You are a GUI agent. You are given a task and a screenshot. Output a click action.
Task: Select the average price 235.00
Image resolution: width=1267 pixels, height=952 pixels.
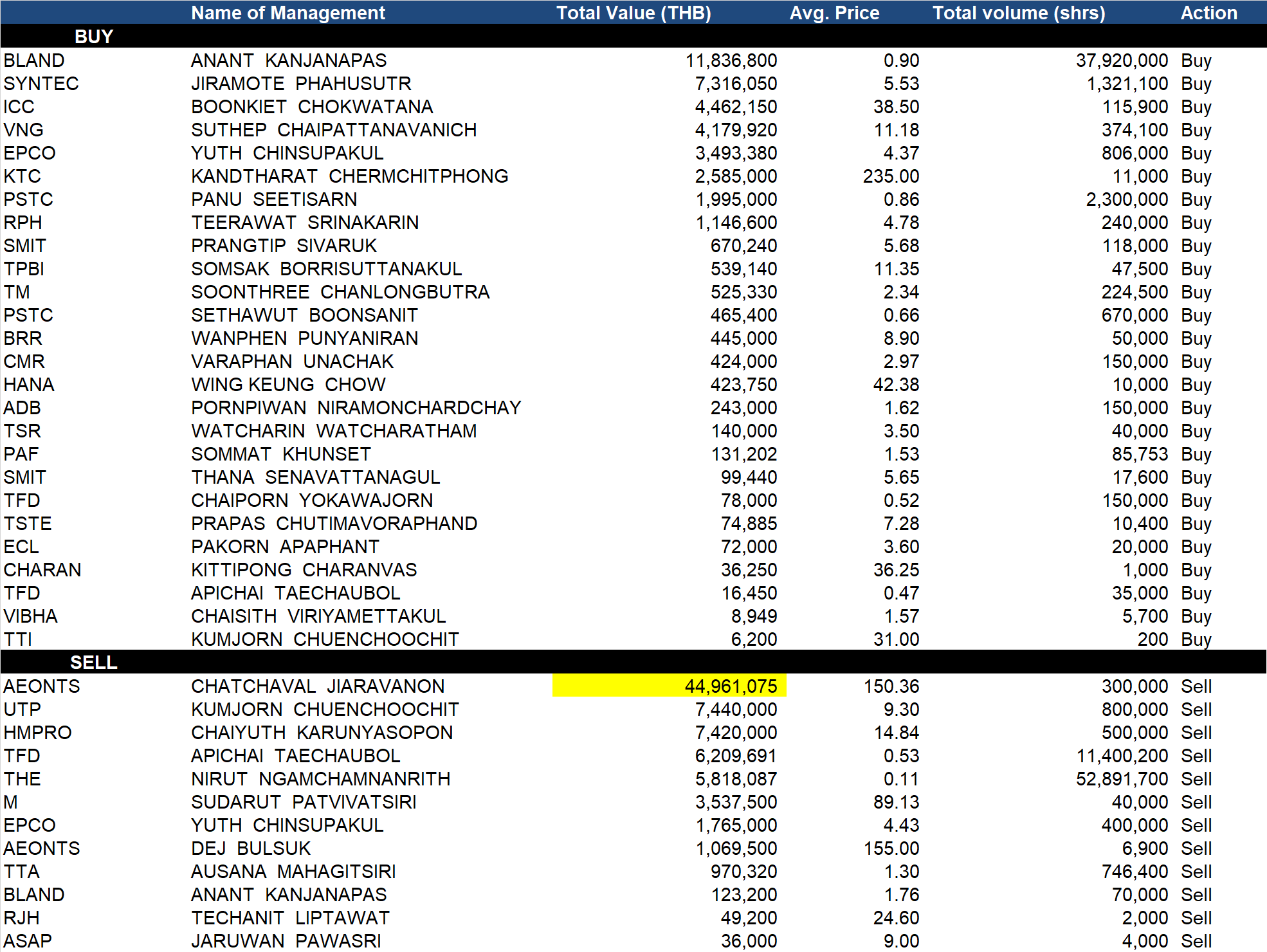pos(891,176)
